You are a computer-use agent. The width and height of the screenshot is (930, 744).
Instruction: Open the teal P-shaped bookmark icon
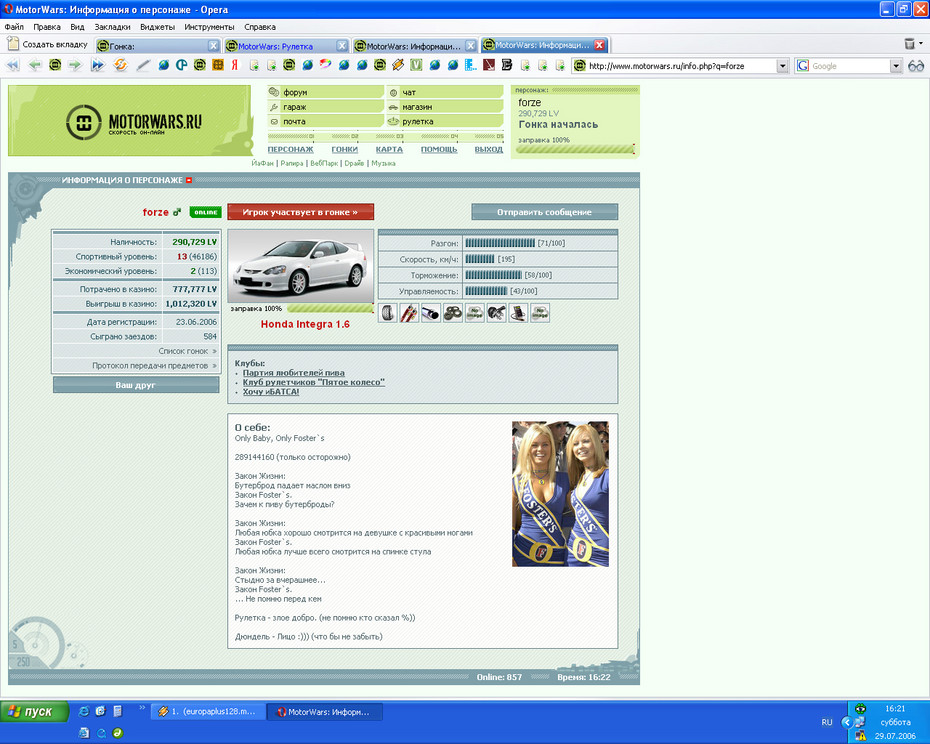181,65
